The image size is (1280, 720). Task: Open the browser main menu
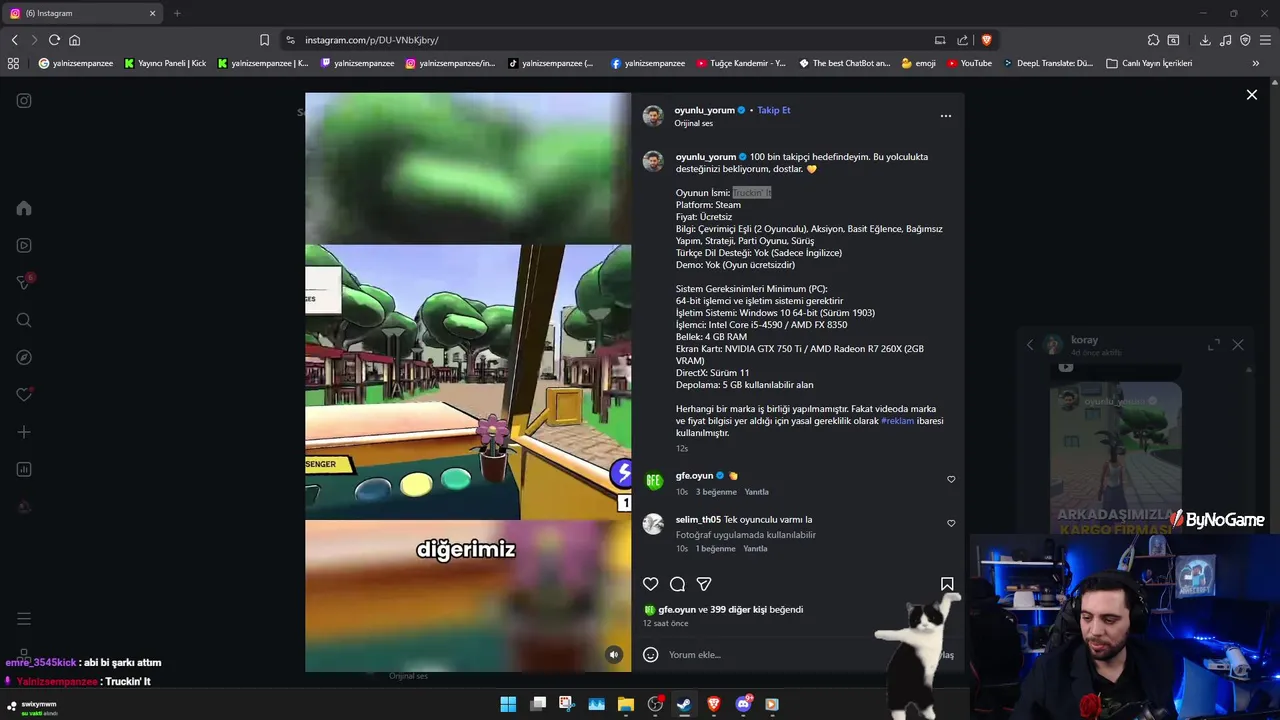click(x=1265, y=40)
